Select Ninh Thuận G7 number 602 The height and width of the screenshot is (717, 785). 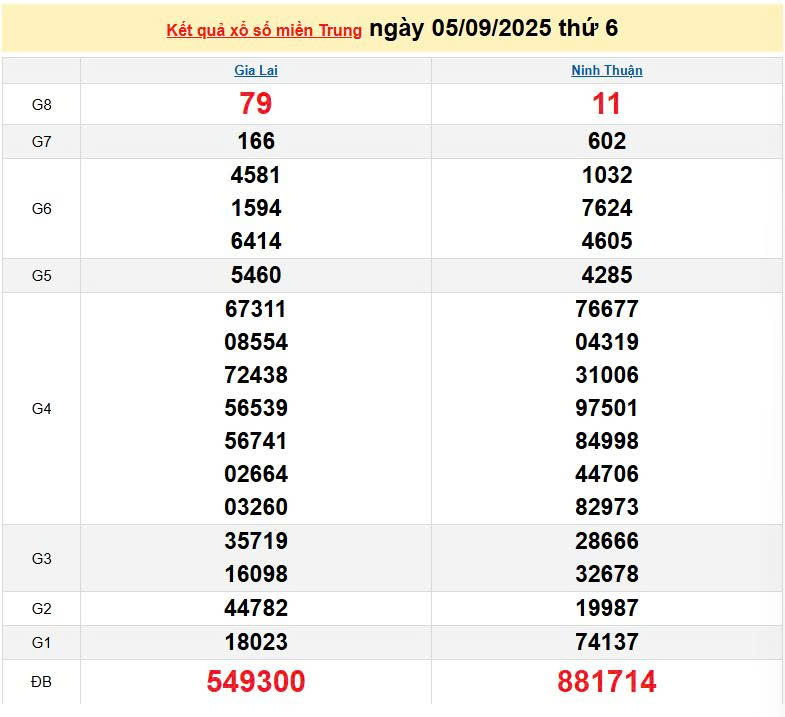click(x=607, y=141)
